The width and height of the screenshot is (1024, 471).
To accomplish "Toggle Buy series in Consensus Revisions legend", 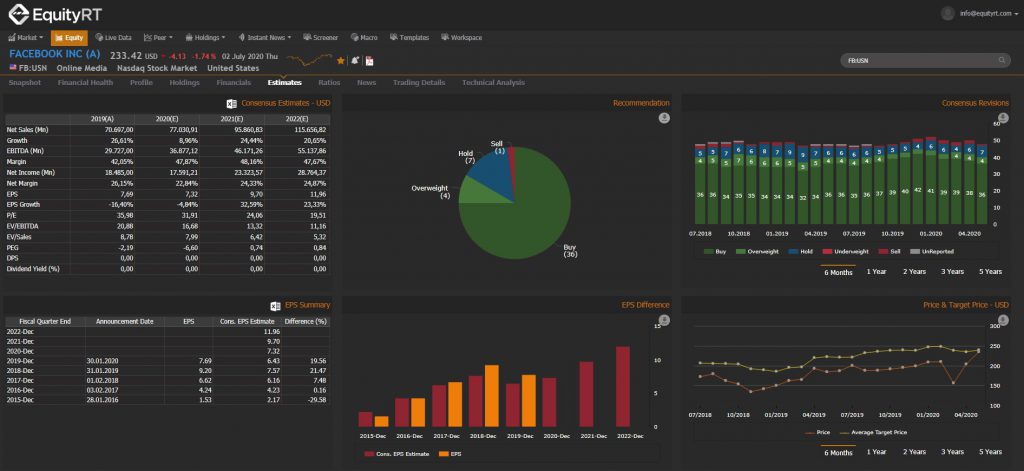I will pos(714,251).
